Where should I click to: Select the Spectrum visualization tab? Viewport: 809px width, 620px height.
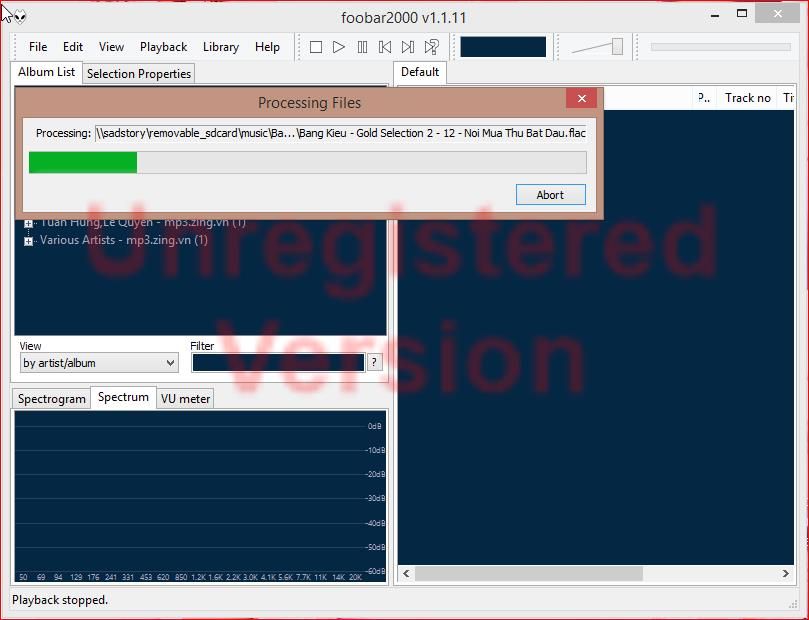coord(123,397)
